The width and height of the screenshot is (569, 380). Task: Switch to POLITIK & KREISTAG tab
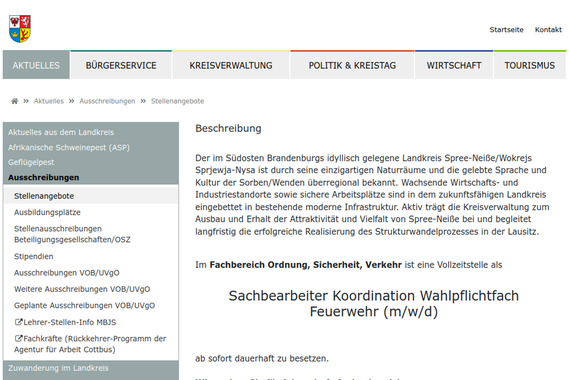(x=352, y=65)
